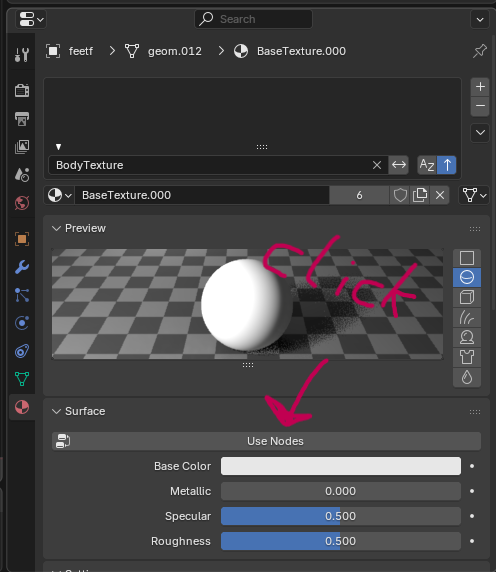The width and height of the screenshot is (496, 572).
Task: Duplicate material with new material icon
Action: pos(420,195)
